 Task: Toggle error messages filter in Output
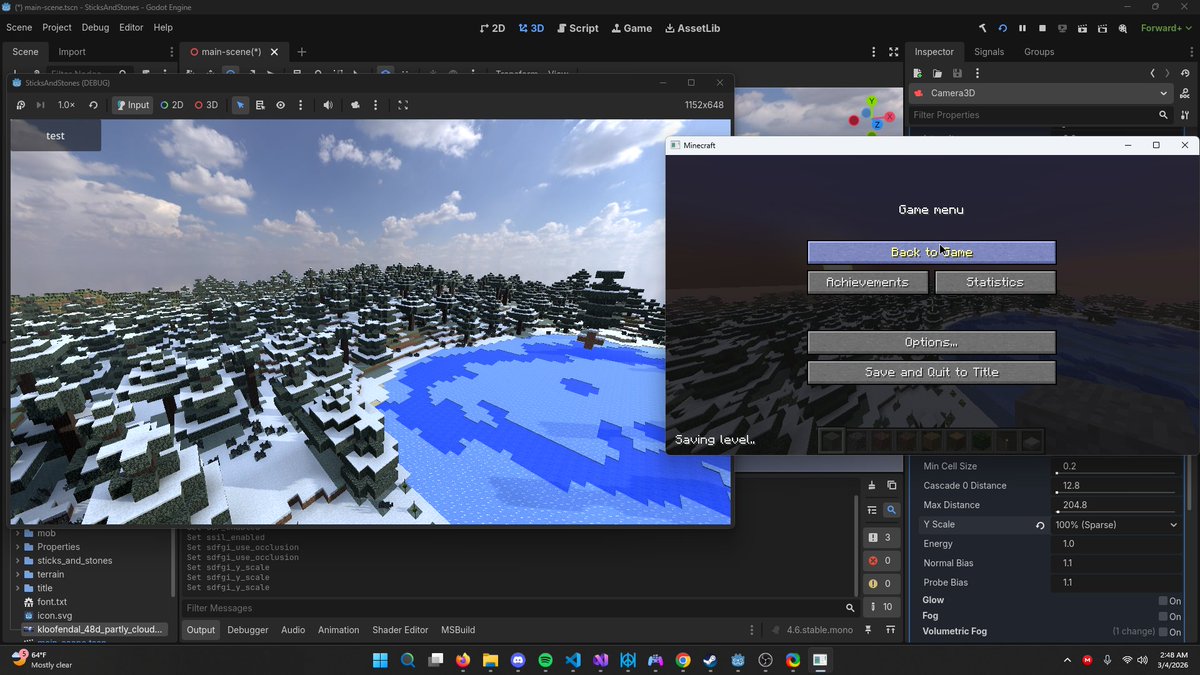pos(880,561)
